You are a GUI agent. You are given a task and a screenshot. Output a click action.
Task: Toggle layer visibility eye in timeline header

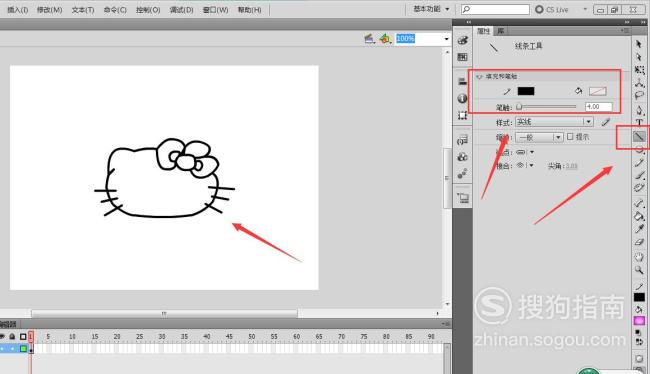point(2,336)
